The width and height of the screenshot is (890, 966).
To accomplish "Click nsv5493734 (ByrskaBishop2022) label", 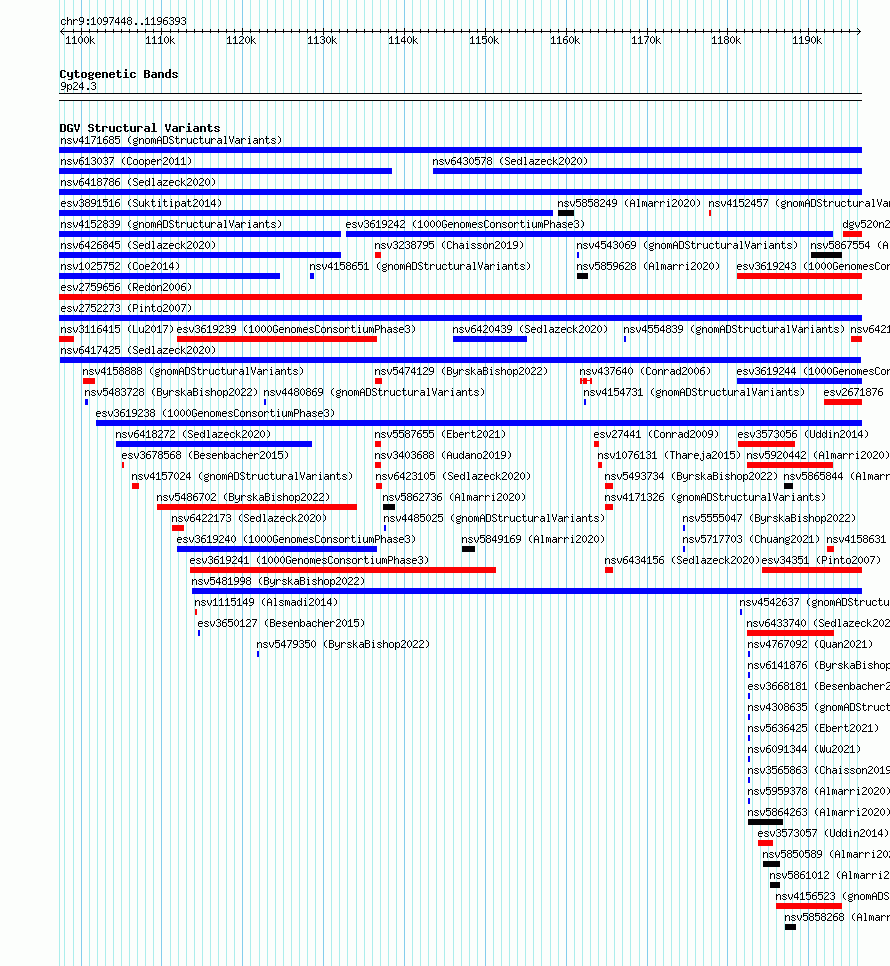I will [690, 476].
